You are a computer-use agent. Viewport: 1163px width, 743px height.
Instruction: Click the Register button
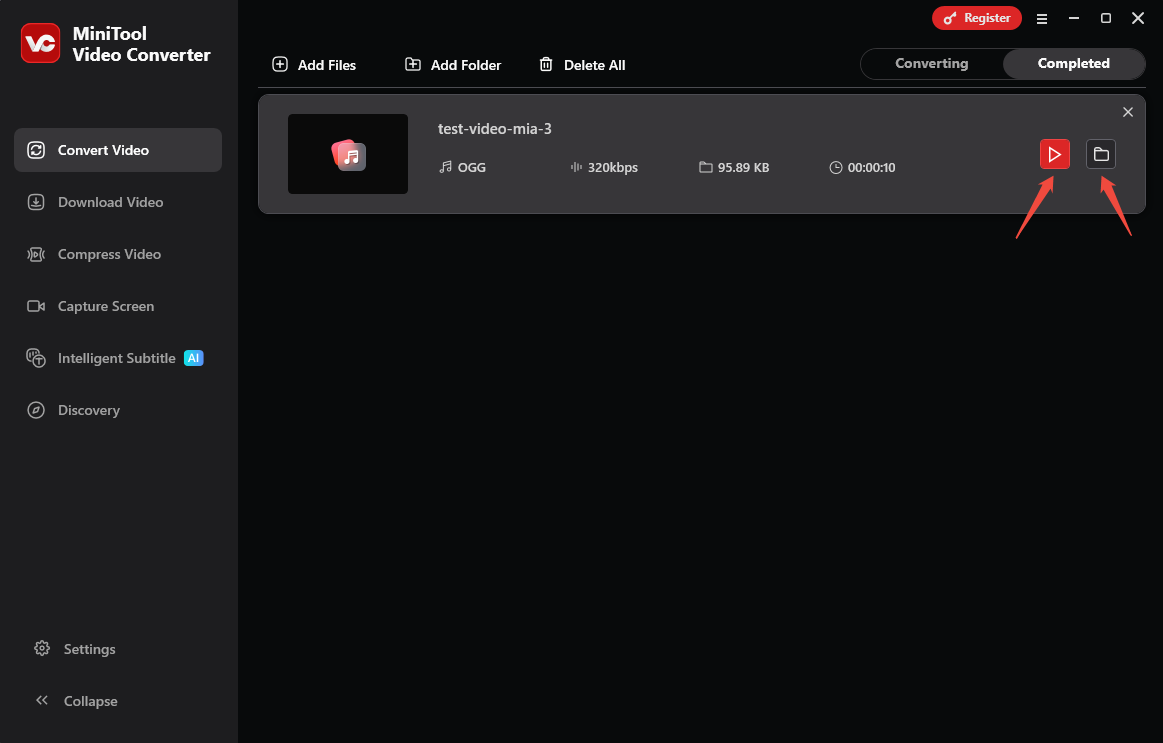(x=976, y=17)
